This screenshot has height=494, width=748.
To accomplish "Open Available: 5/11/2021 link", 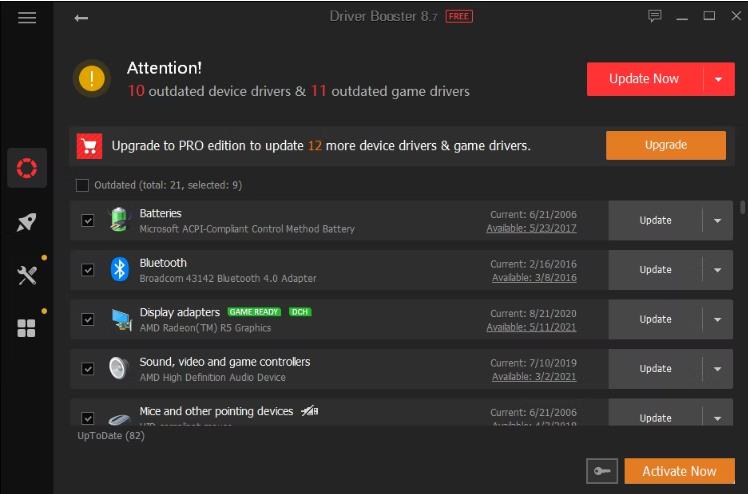I will coord(531,328).
